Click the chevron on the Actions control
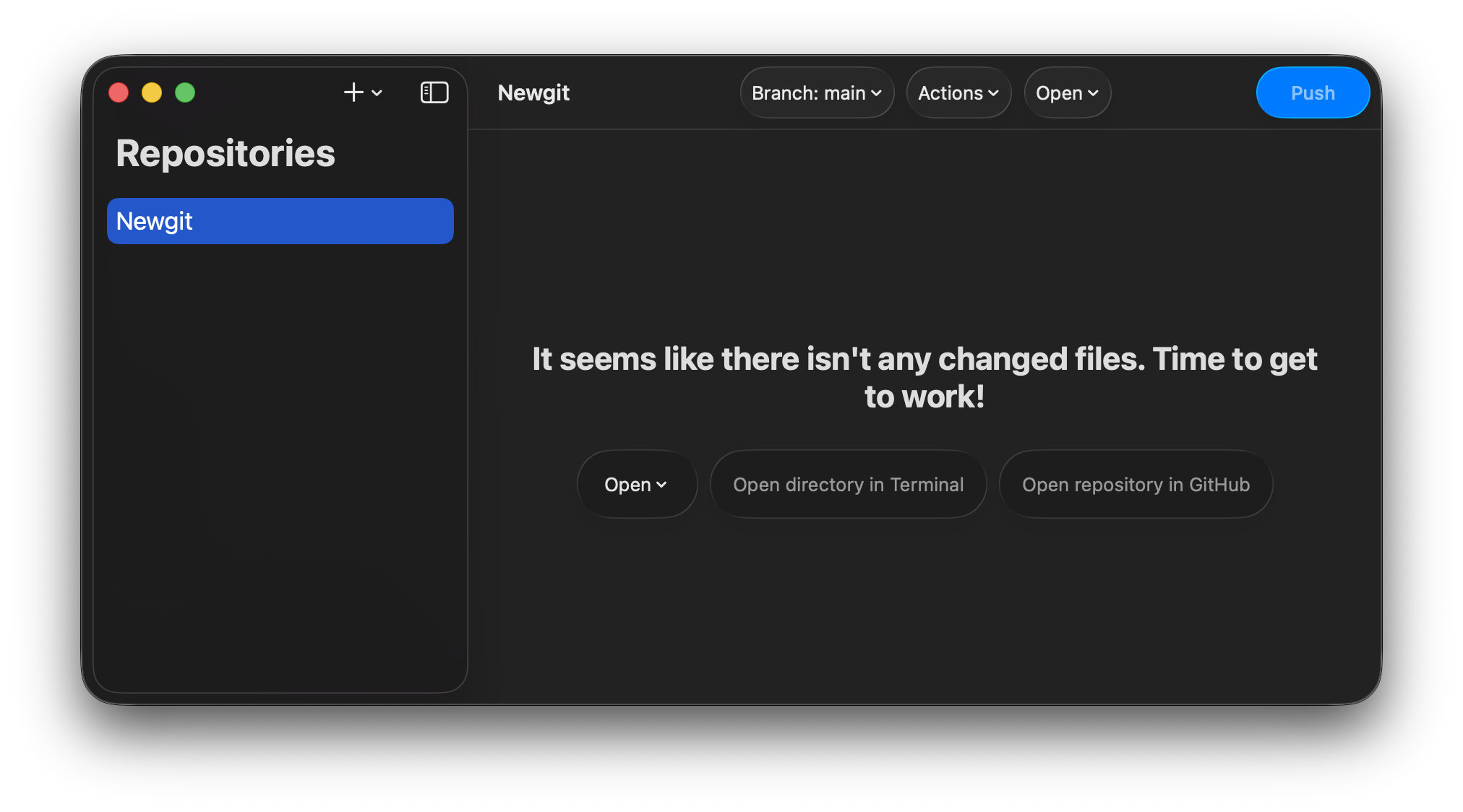This screenshot has width=1463, height=812. [995, 93]
